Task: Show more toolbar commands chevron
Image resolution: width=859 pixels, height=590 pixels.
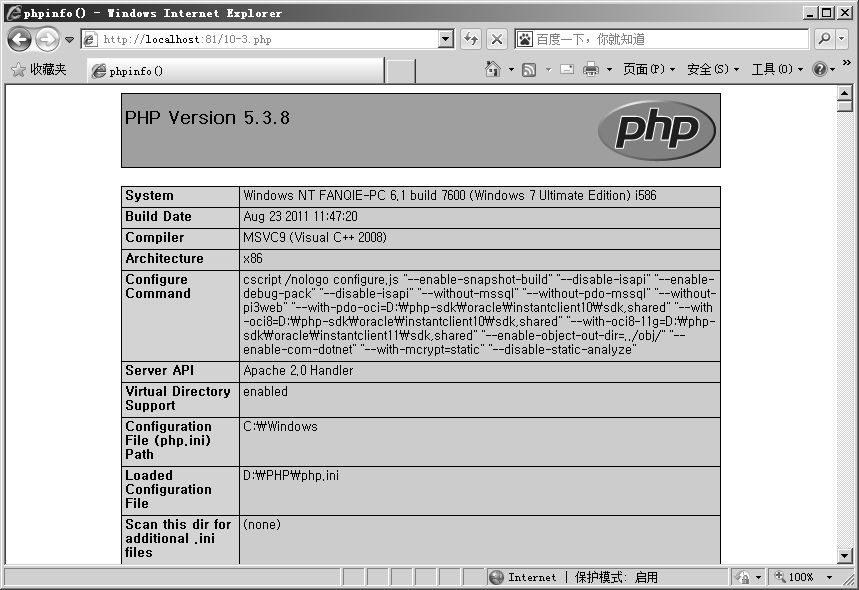Action: [x=846, y=62]
